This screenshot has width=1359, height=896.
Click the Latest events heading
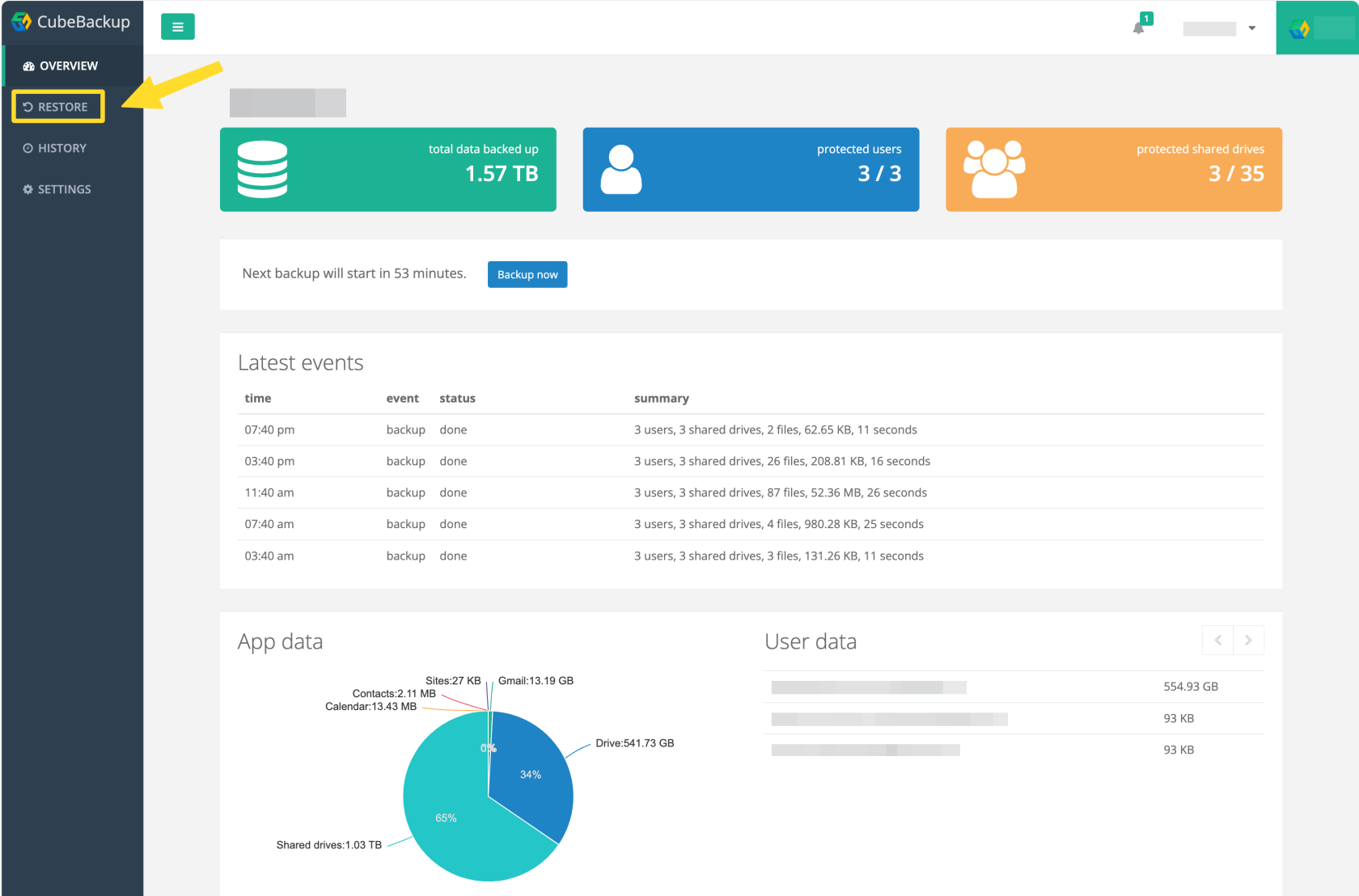(301, 363)
